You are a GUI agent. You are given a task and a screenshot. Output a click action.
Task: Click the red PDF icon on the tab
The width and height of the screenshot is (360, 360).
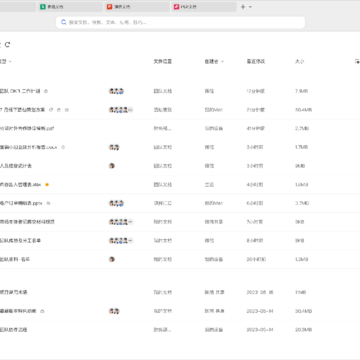pos(176,7)
